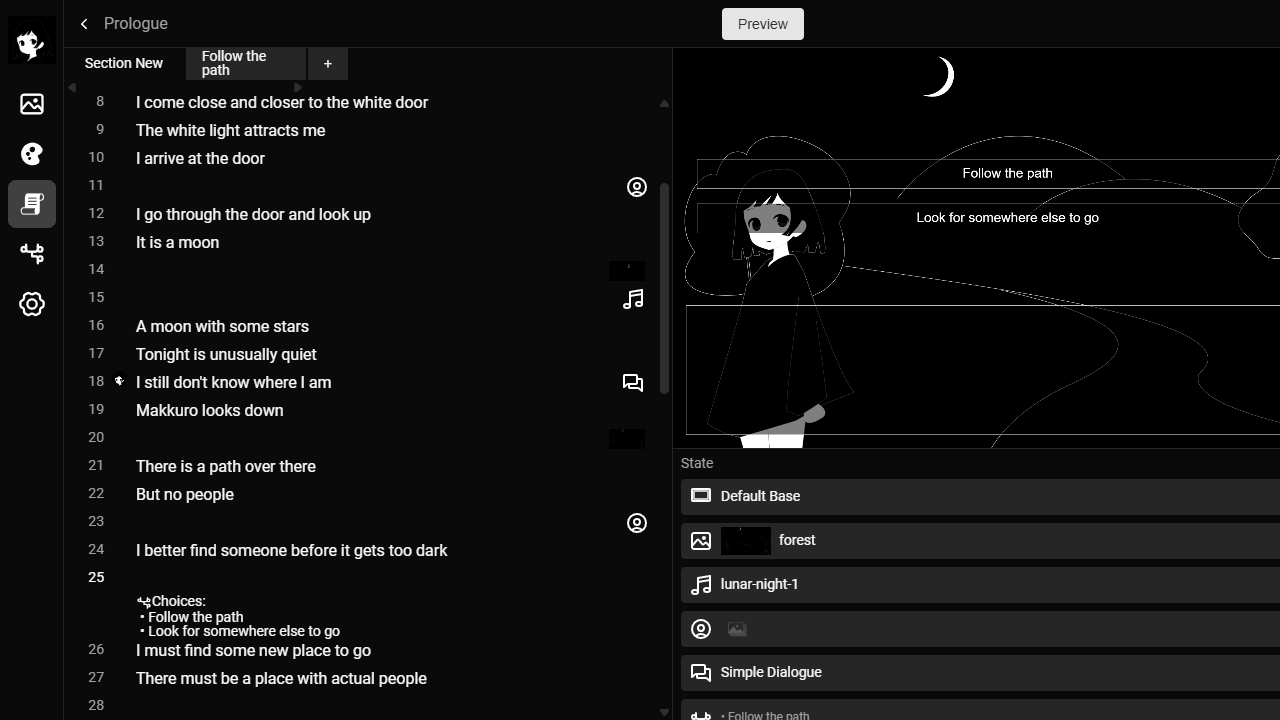The image size is (1280, 720).
Task: Select line 'But no people'
Action: pos(185,494)
